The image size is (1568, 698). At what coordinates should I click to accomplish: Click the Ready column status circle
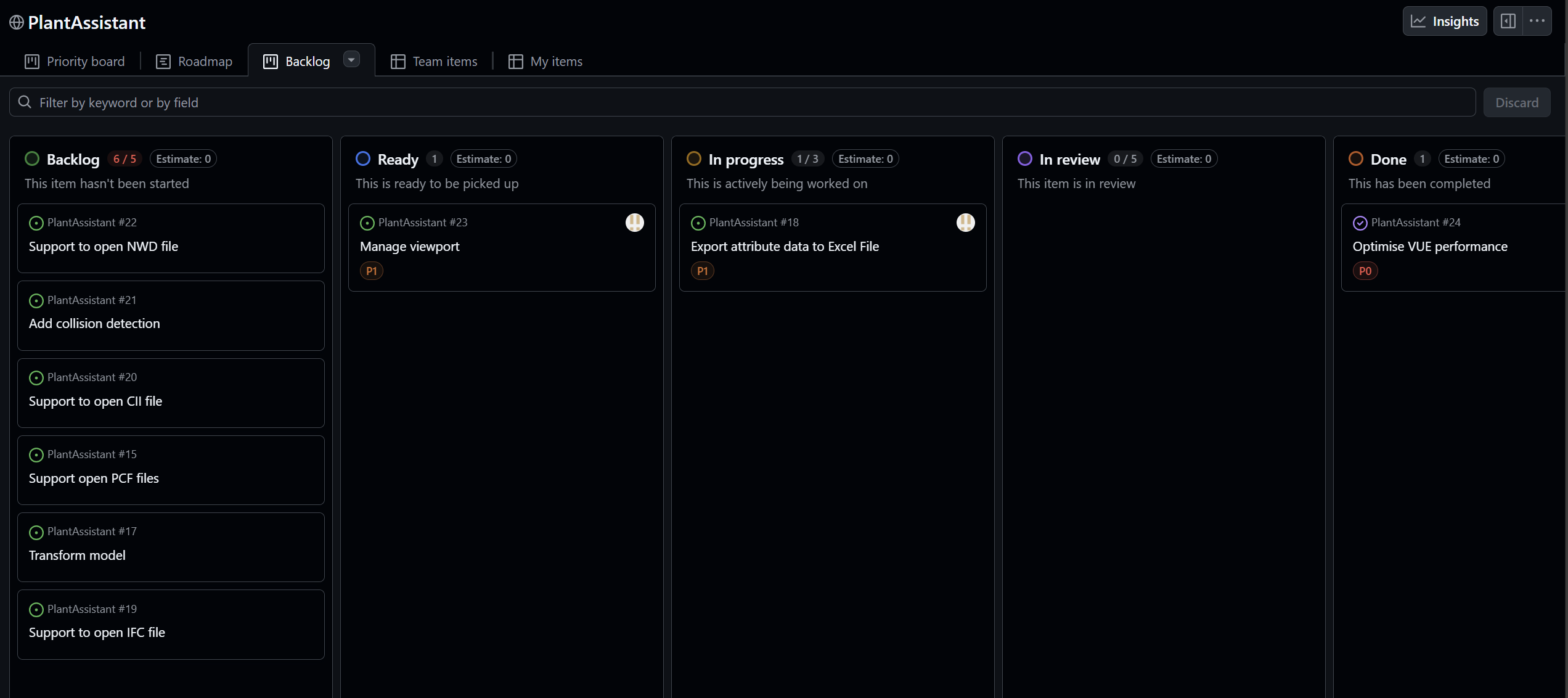click(x=363, y=158)
